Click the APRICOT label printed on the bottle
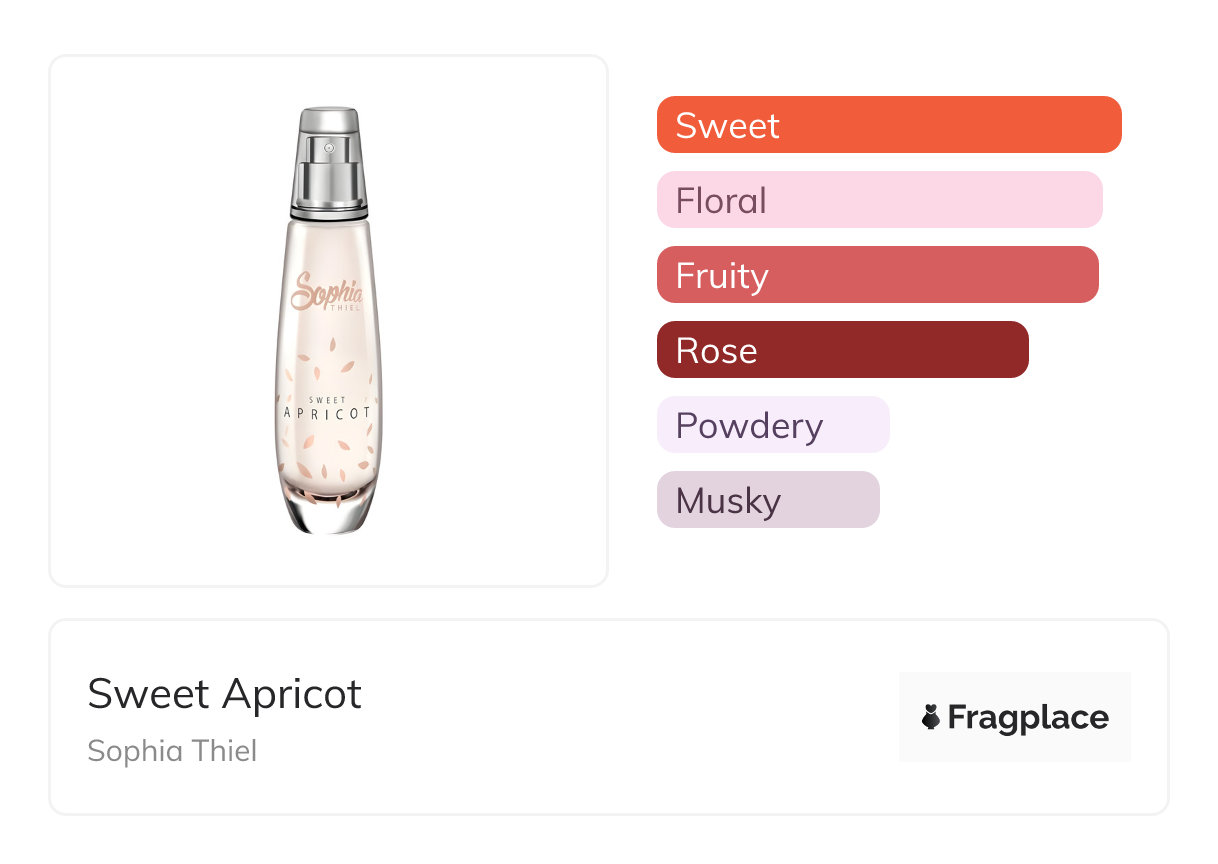The width and height of the screenshot is (1218, 864). pyautogui.click(x=328, y=413)
